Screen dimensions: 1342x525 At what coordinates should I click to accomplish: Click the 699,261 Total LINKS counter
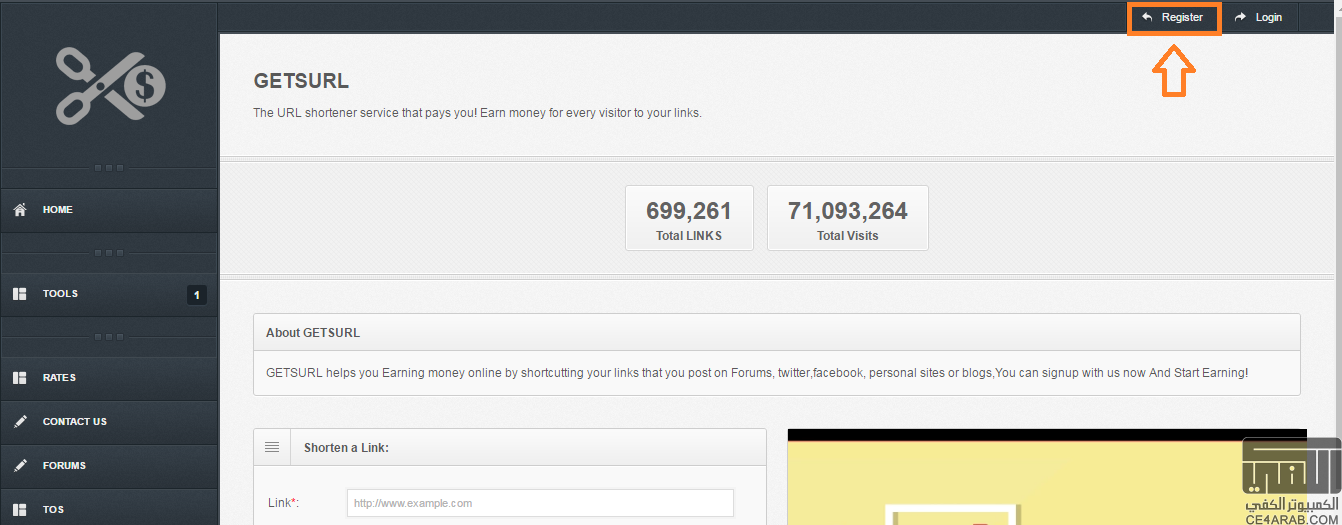pyautogui.click(x=689, y=218)
